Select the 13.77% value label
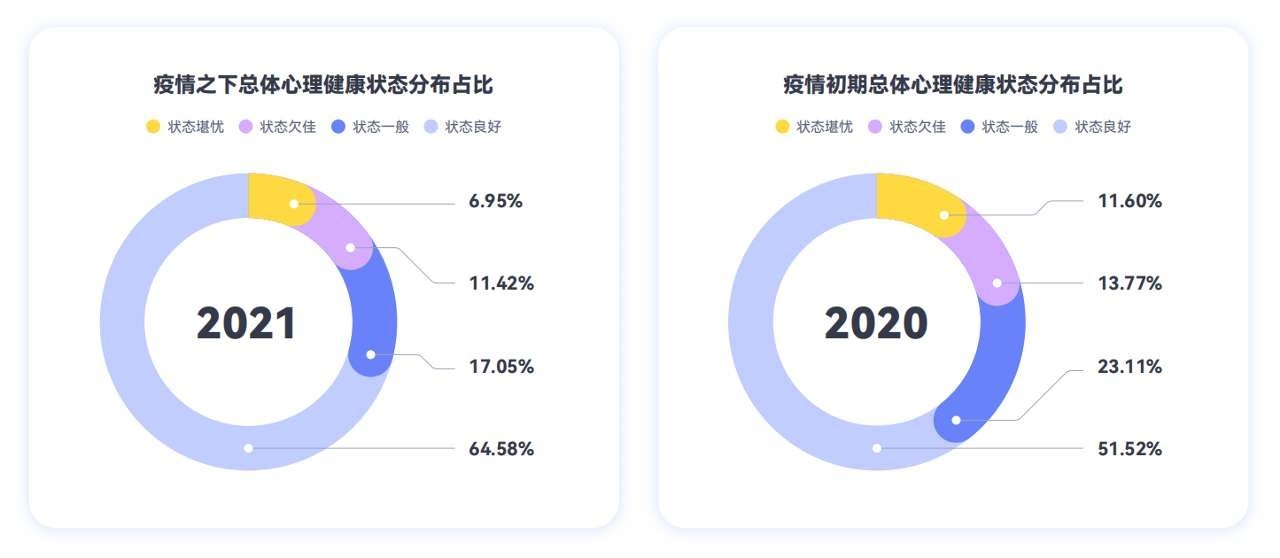The image size is (1280, 558). (x=1130, y=283)
